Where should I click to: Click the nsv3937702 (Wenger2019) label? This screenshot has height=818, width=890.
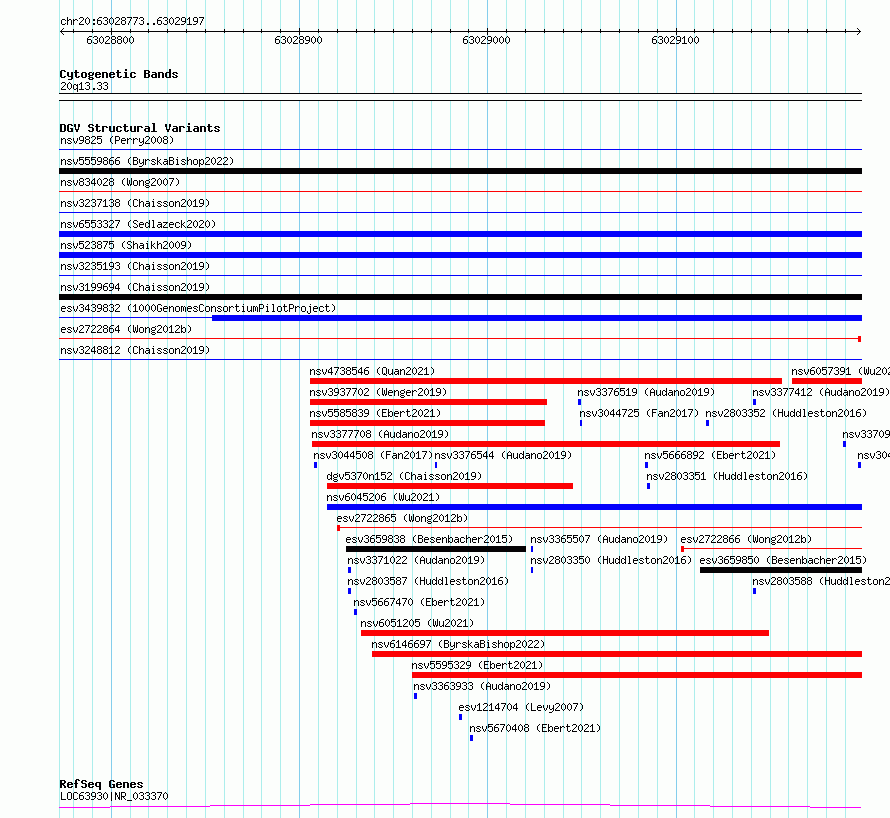tap(378, 392)
